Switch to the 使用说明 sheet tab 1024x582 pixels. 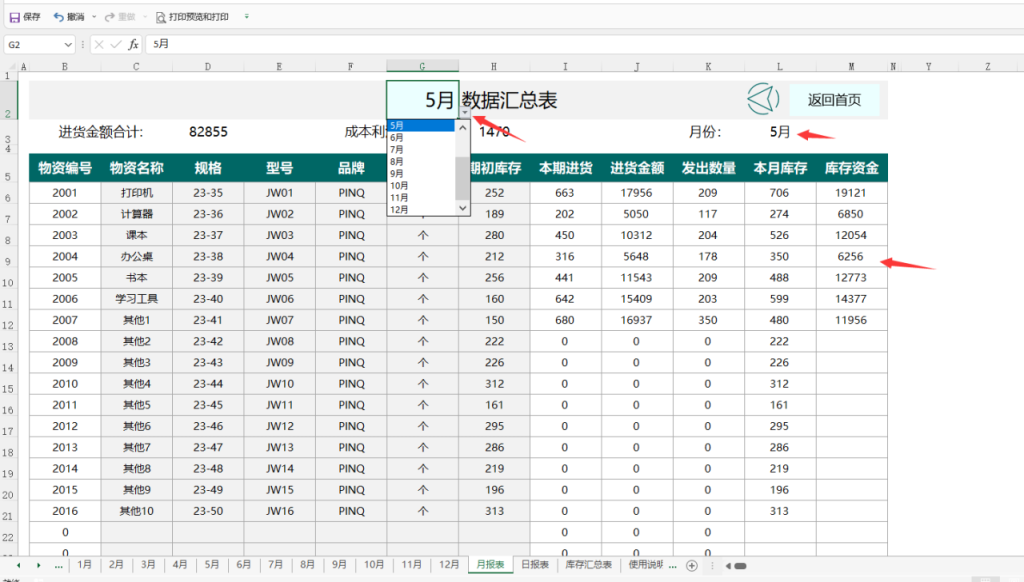(645, 565)
